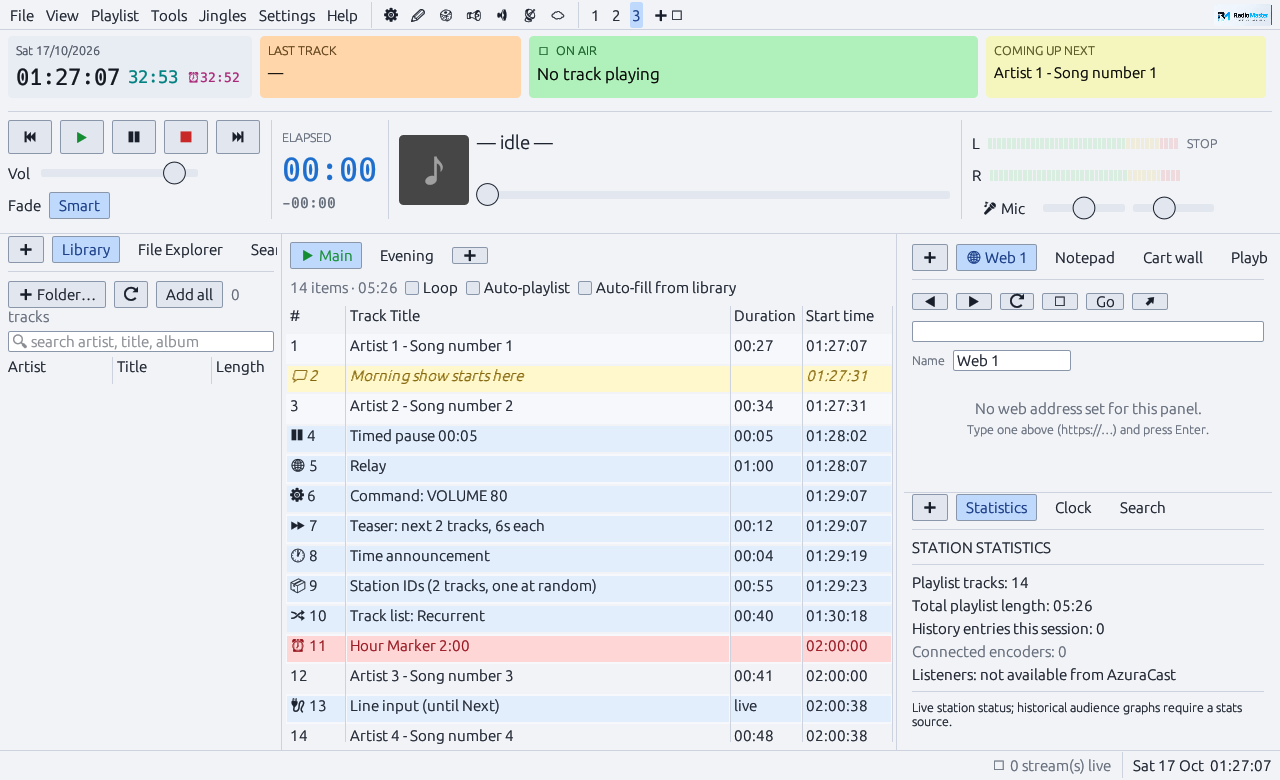Open the gear settings icon in toolbar
Viewport: 1280px width, 780px height.
pyautogui.click(x=391, y=15)
